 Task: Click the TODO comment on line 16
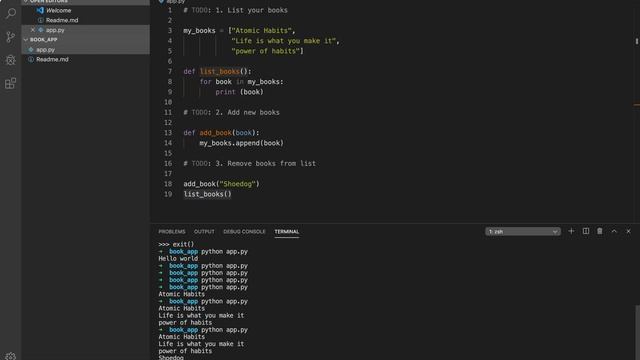(x=249, y=163)
